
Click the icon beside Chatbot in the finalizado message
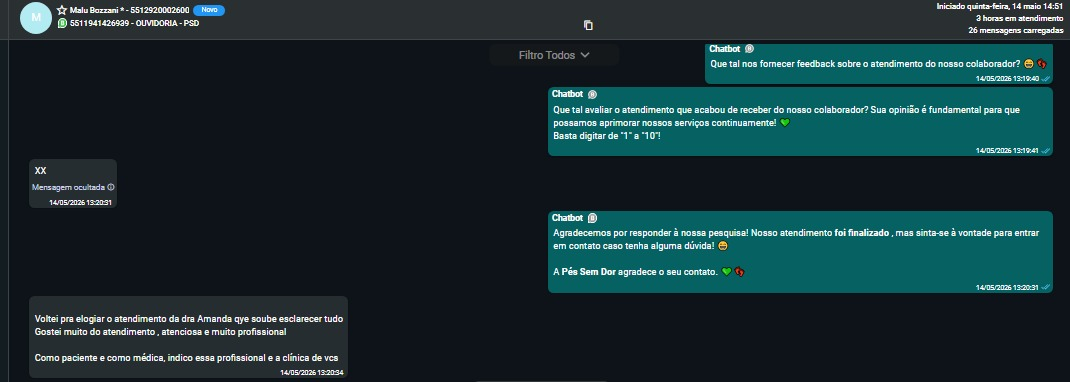tap(592, 218)
